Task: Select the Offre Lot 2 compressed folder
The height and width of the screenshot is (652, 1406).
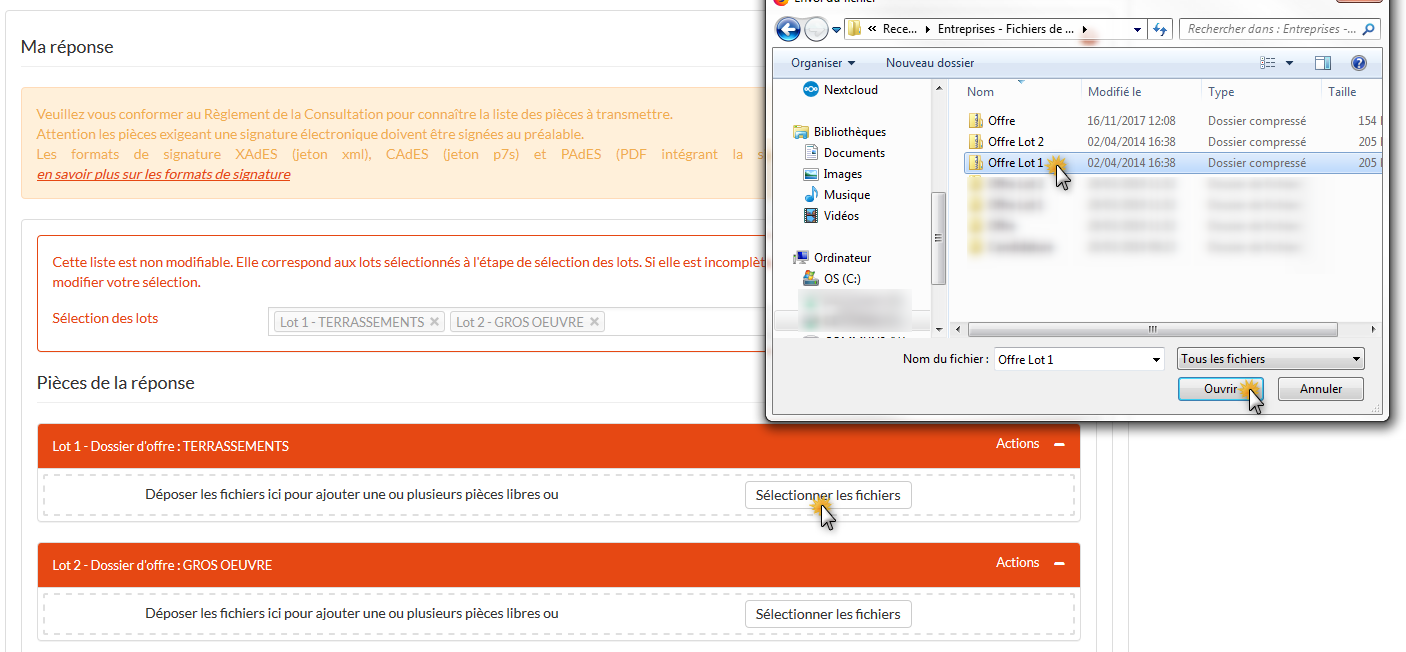Action: pos(1015,142)
